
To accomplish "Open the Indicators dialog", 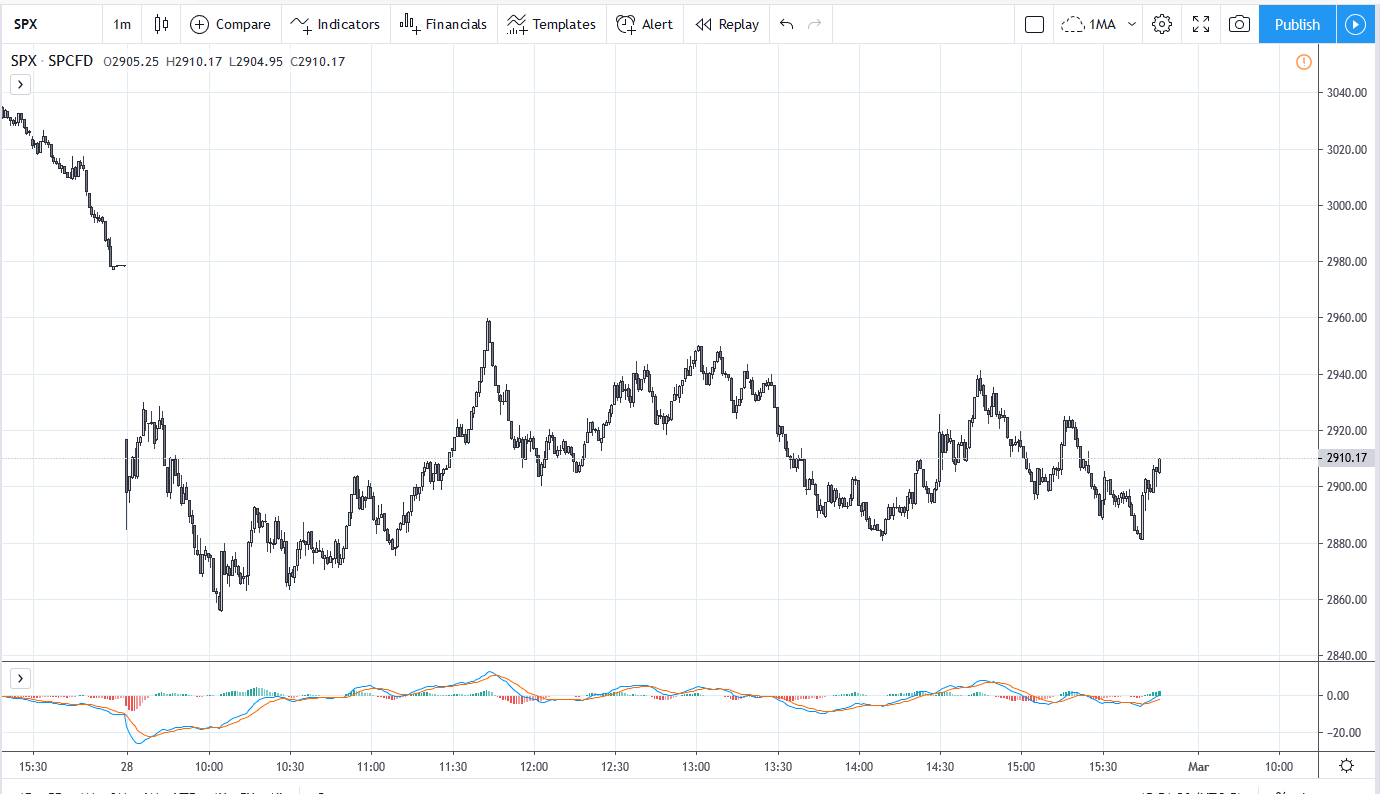I will [335, 24].
